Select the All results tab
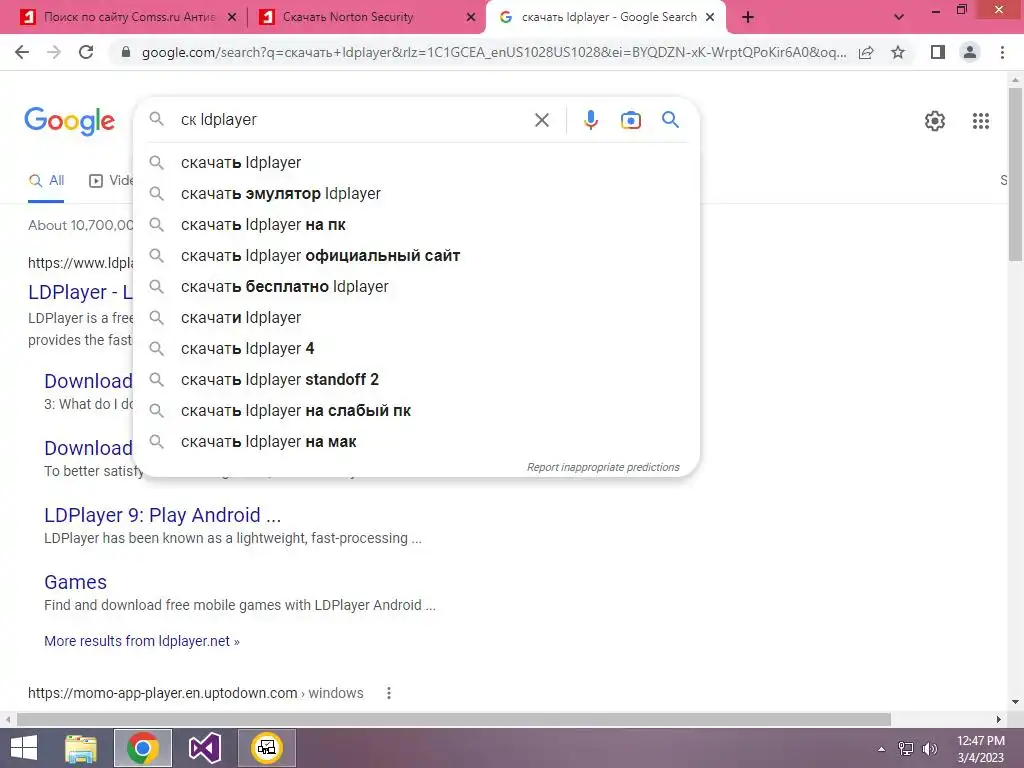 (x=46, y=181)
